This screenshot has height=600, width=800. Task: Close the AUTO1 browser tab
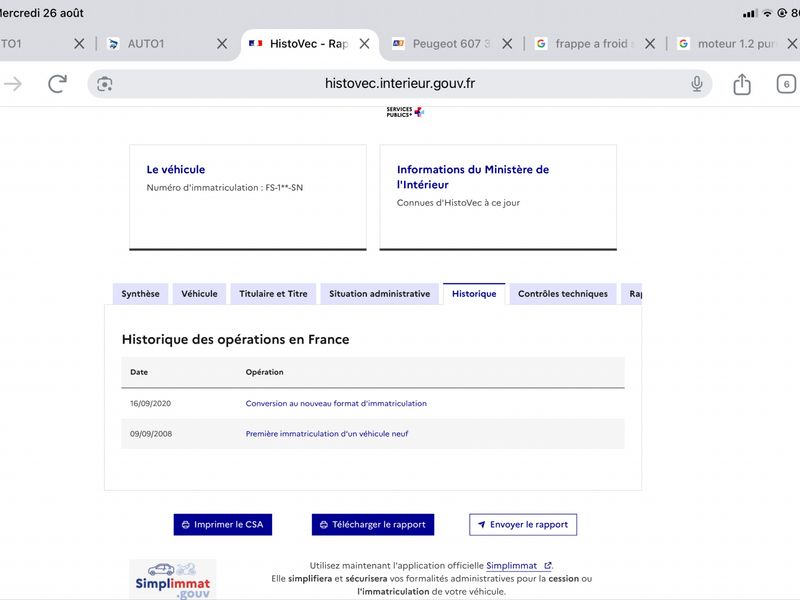(x=222, y=44)
